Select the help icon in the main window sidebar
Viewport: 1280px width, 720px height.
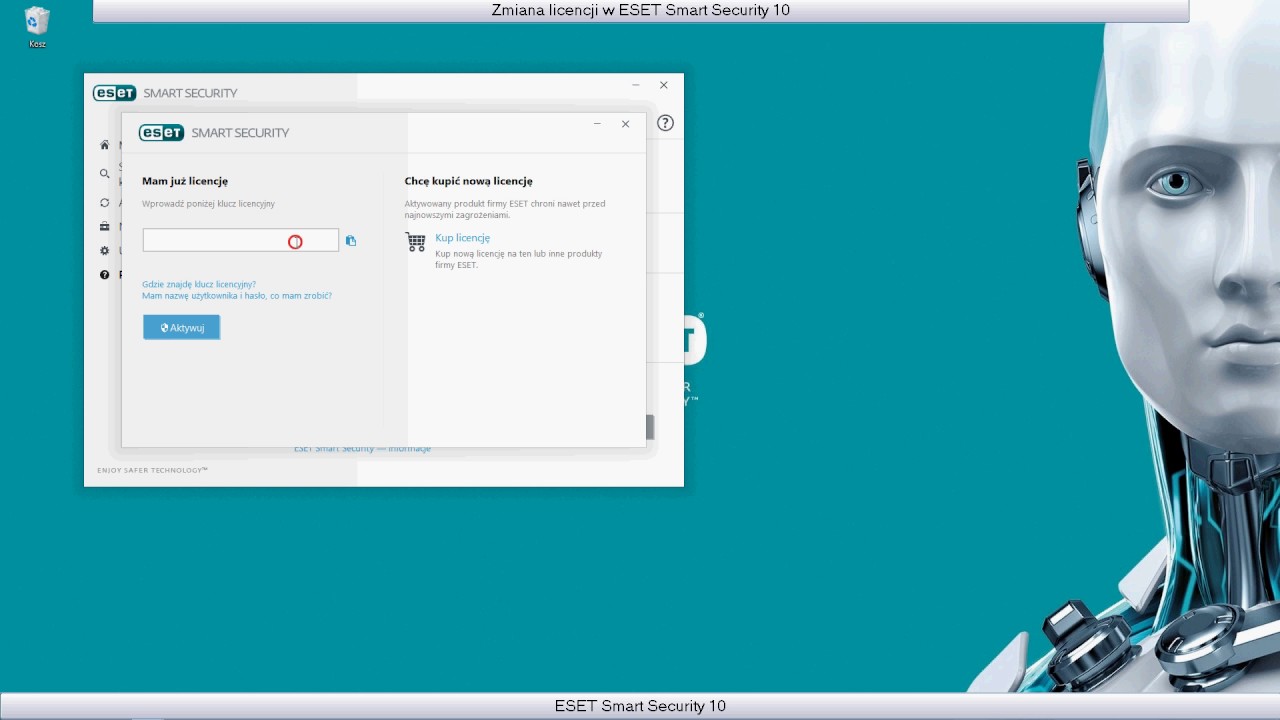coord(104,275)
